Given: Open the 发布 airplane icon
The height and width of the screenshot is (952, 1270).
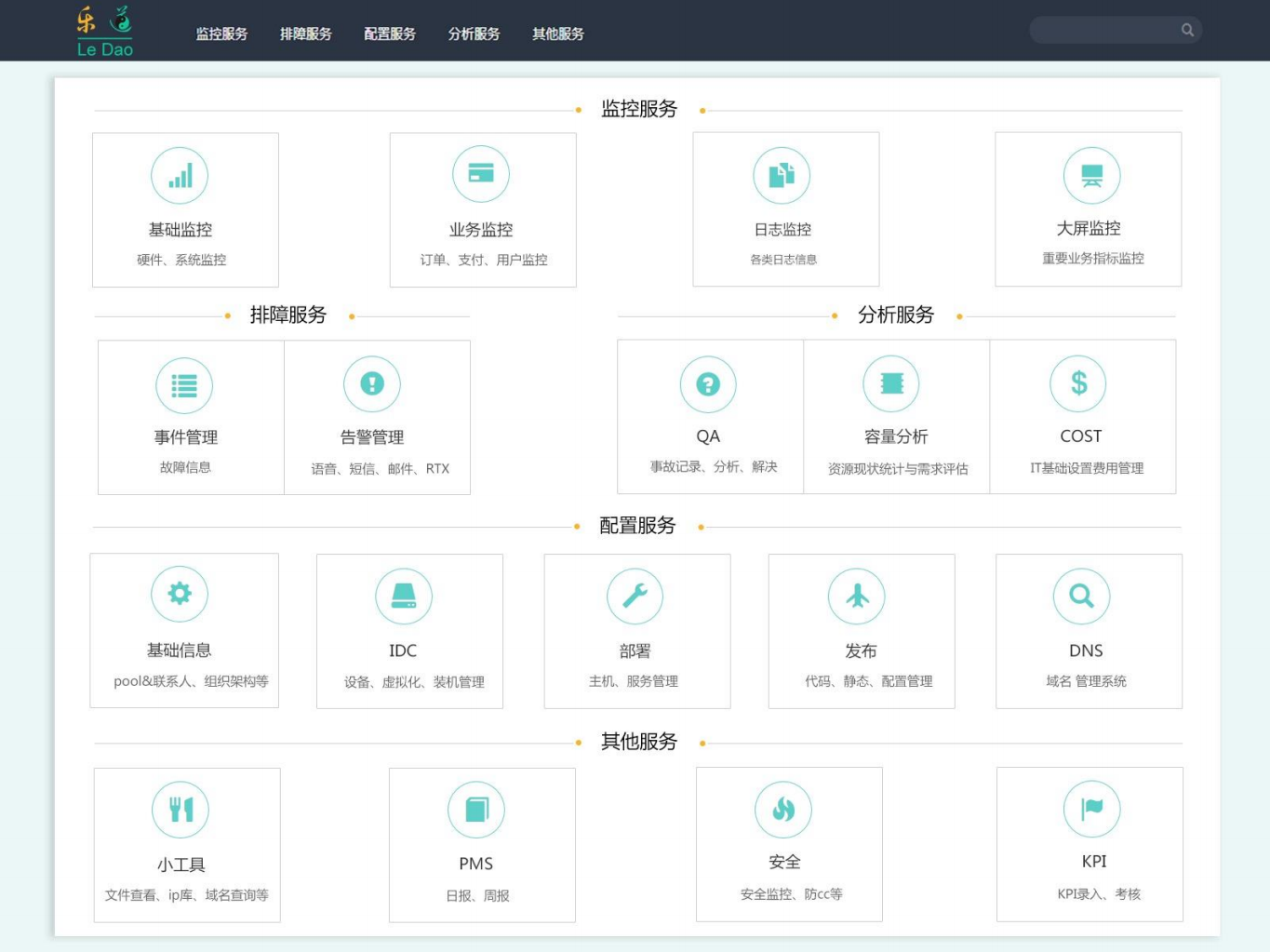Looking at the screenshot, I should coord(858,596).
